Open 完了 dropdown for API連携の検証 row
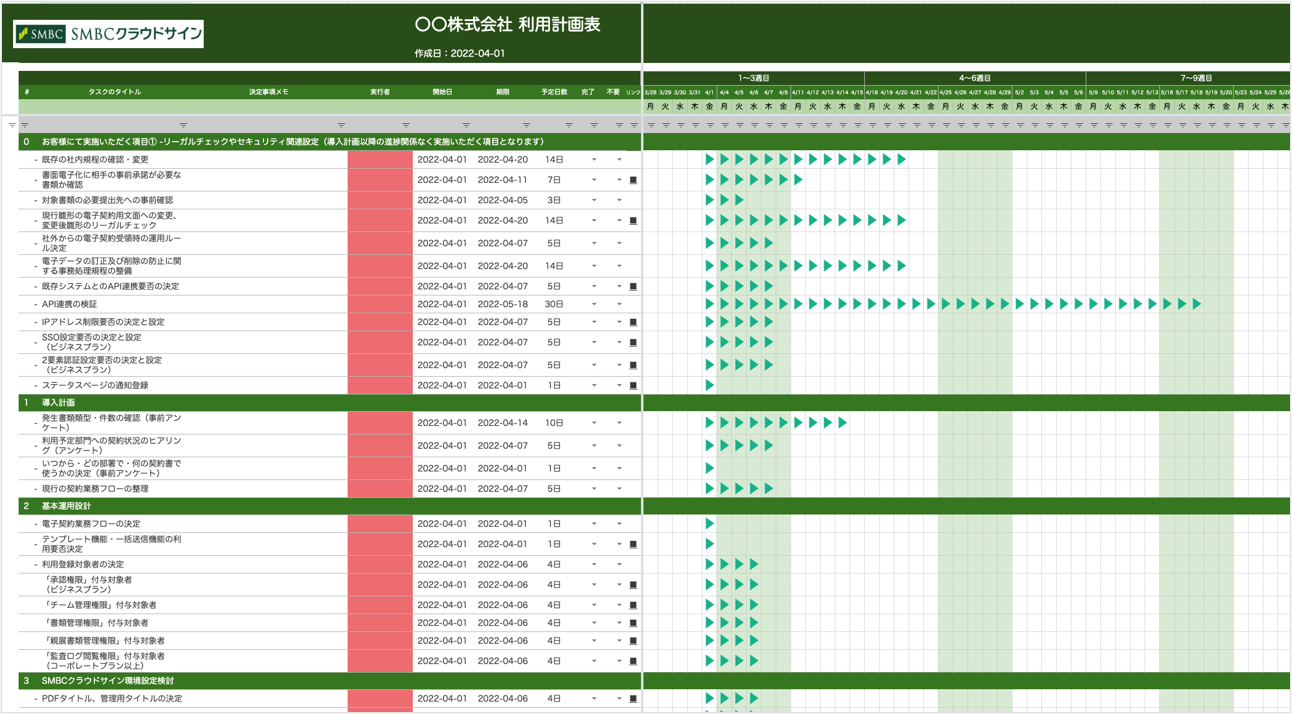 pyautogui.click(x=594, y=304)
